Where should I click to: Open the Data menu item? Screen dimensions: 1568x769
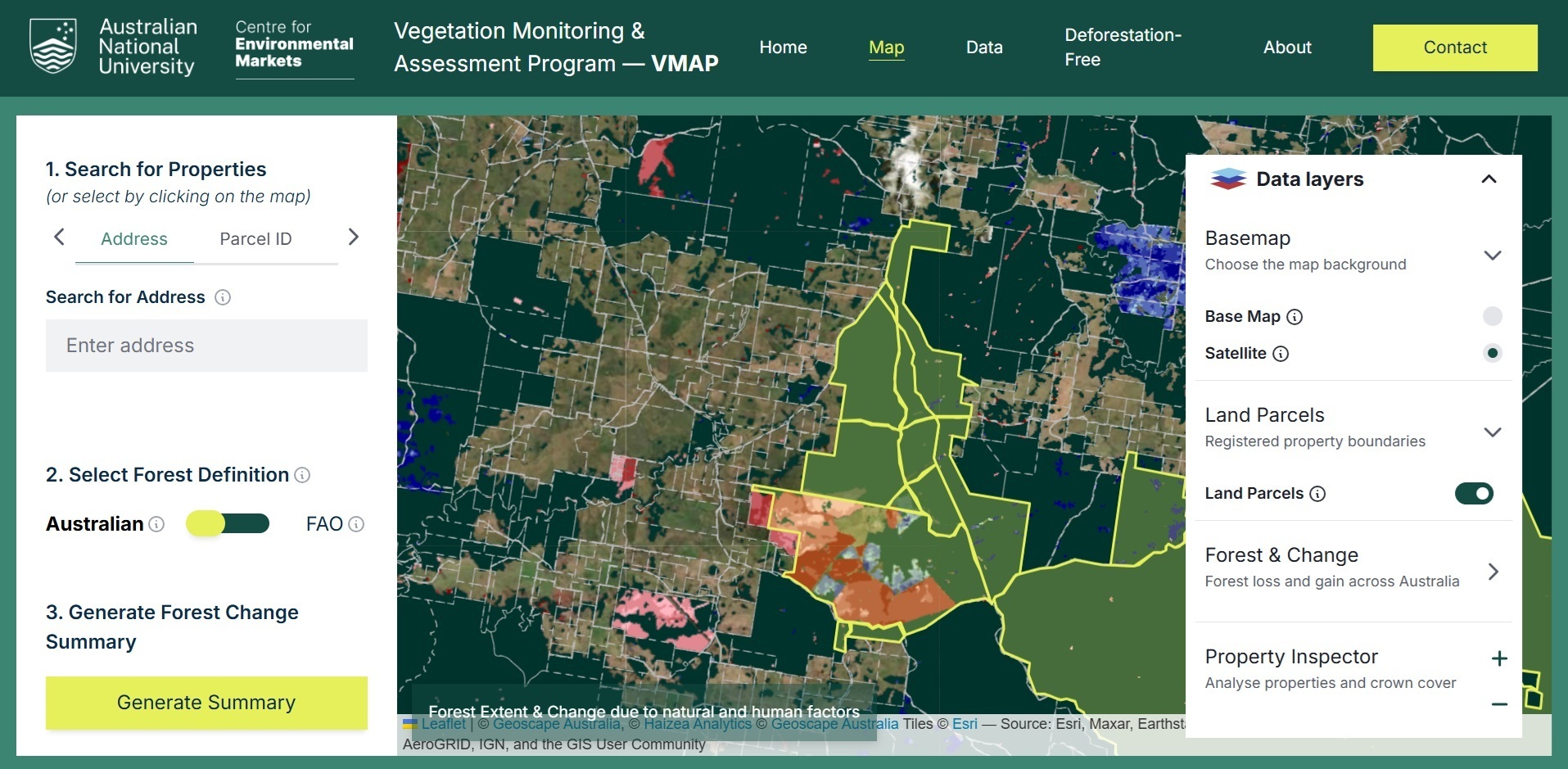984,47
